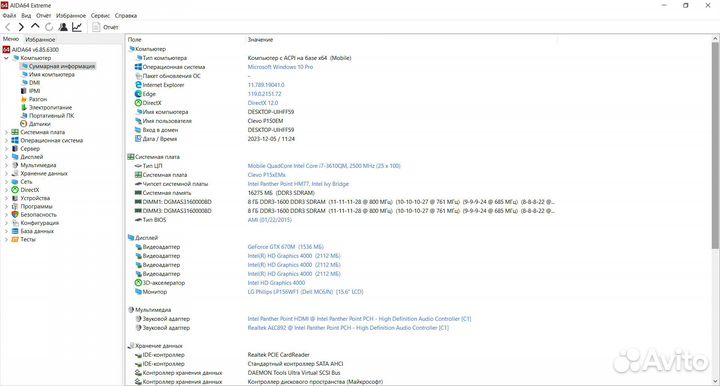The height and width of the screenshot is (386, 720).
Task: Click the Тесты tree icon
Action: click(x=15, y=240)
